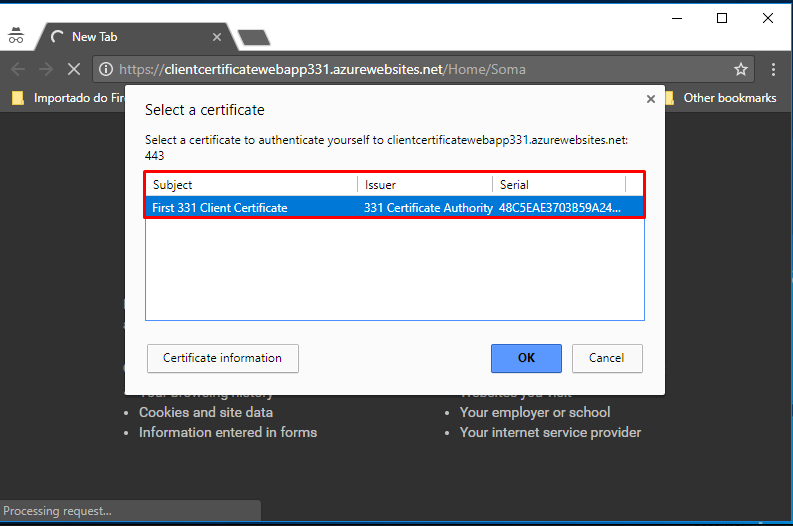Open a new tab with the tab button

pyautogui.click(x=254, y=37)
